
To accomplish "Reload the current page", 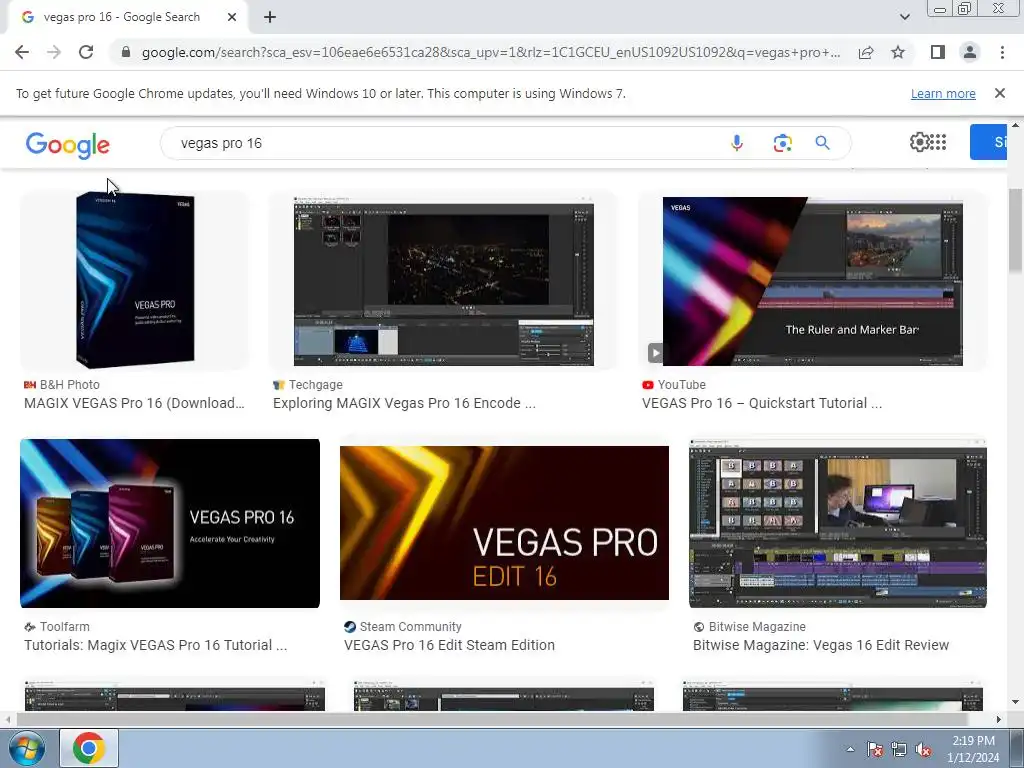I will pos(86,52).
